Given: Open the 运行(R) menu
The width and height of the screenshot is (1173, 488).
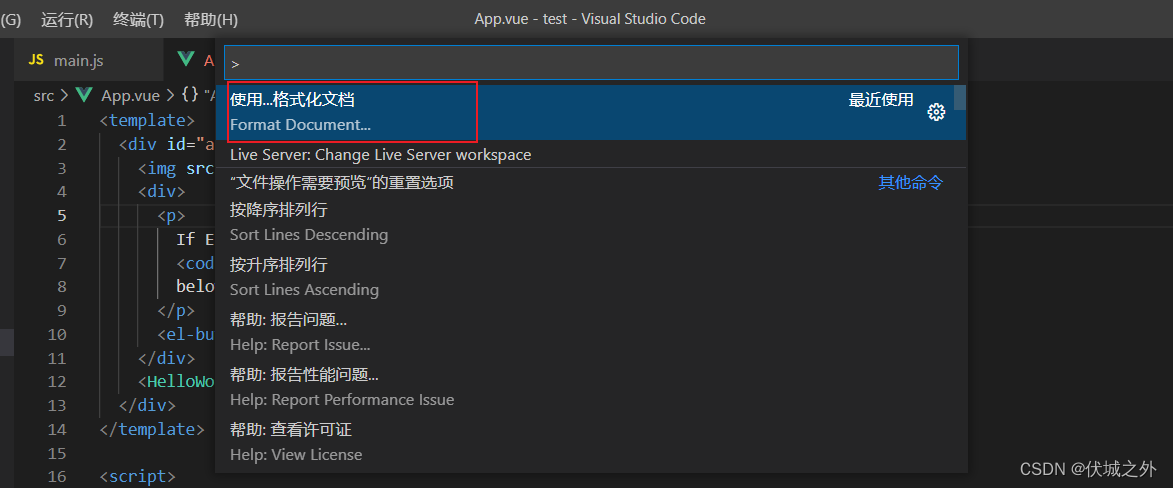Looking at the screenshot, I should coord(67,19).
